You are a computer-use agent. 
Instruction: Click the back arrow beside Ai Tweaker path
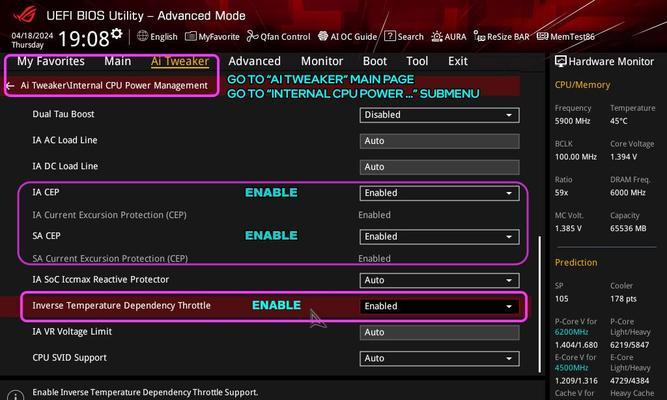(10, 86)
